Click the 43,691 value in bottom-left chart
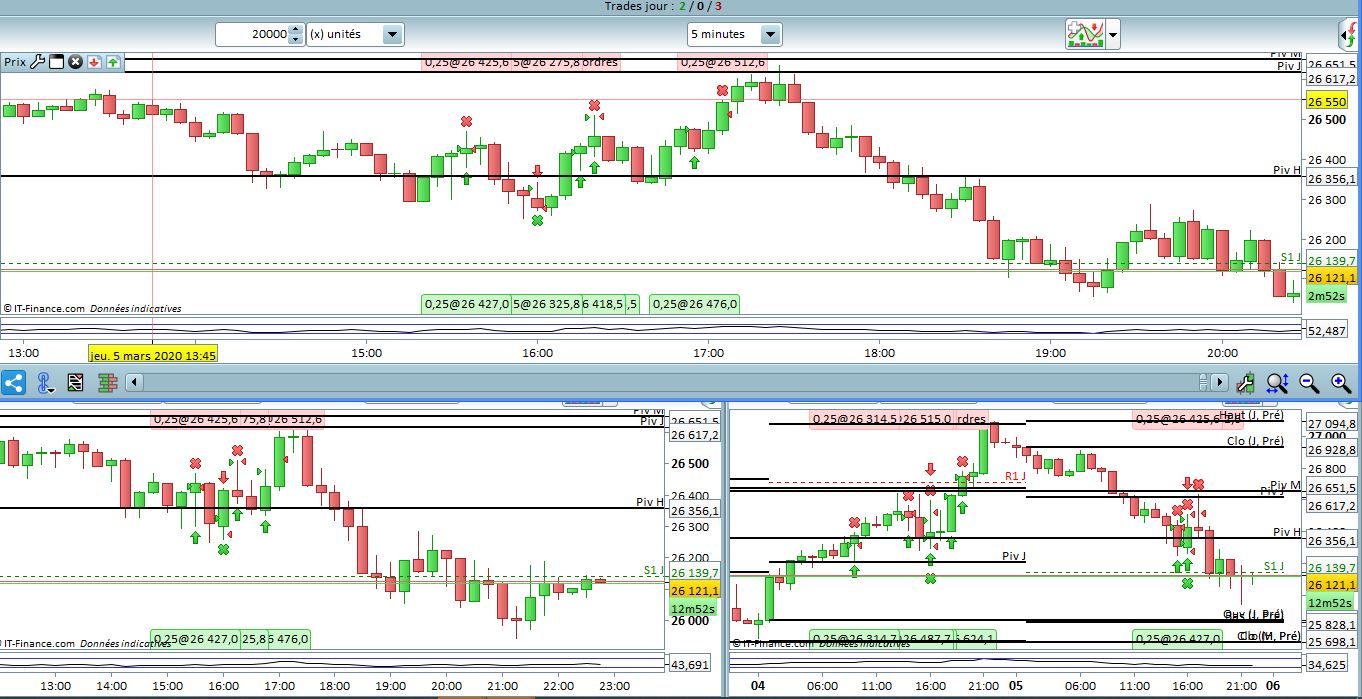 coord(691,664)
